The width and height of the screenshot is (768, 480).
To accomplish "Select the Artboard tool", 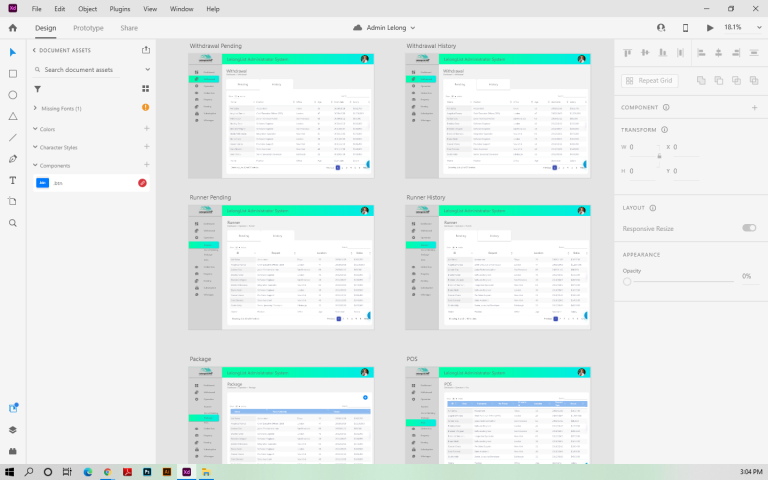I will click(x=13, y=201).
